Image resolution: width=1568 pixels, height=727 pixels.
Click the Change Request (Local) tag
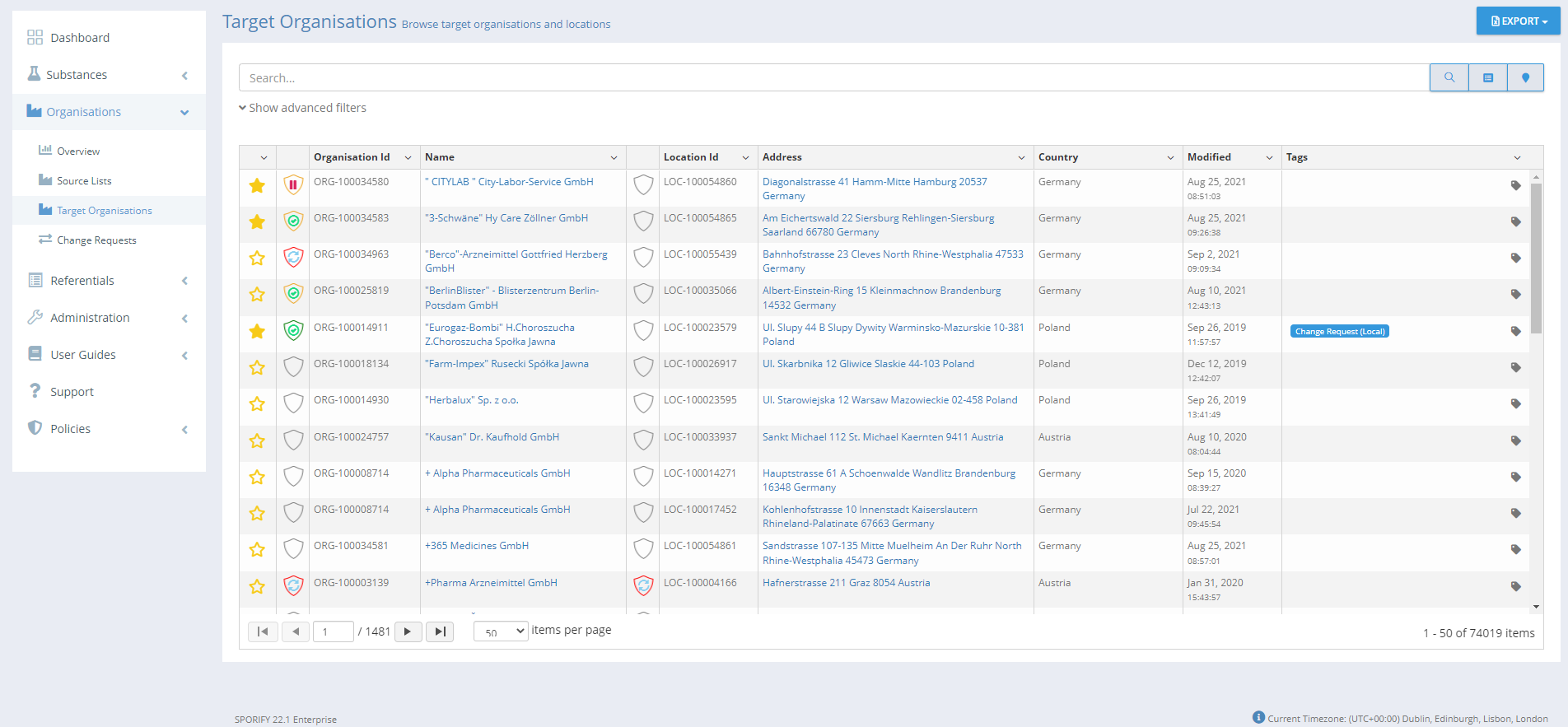(1339, 332)
